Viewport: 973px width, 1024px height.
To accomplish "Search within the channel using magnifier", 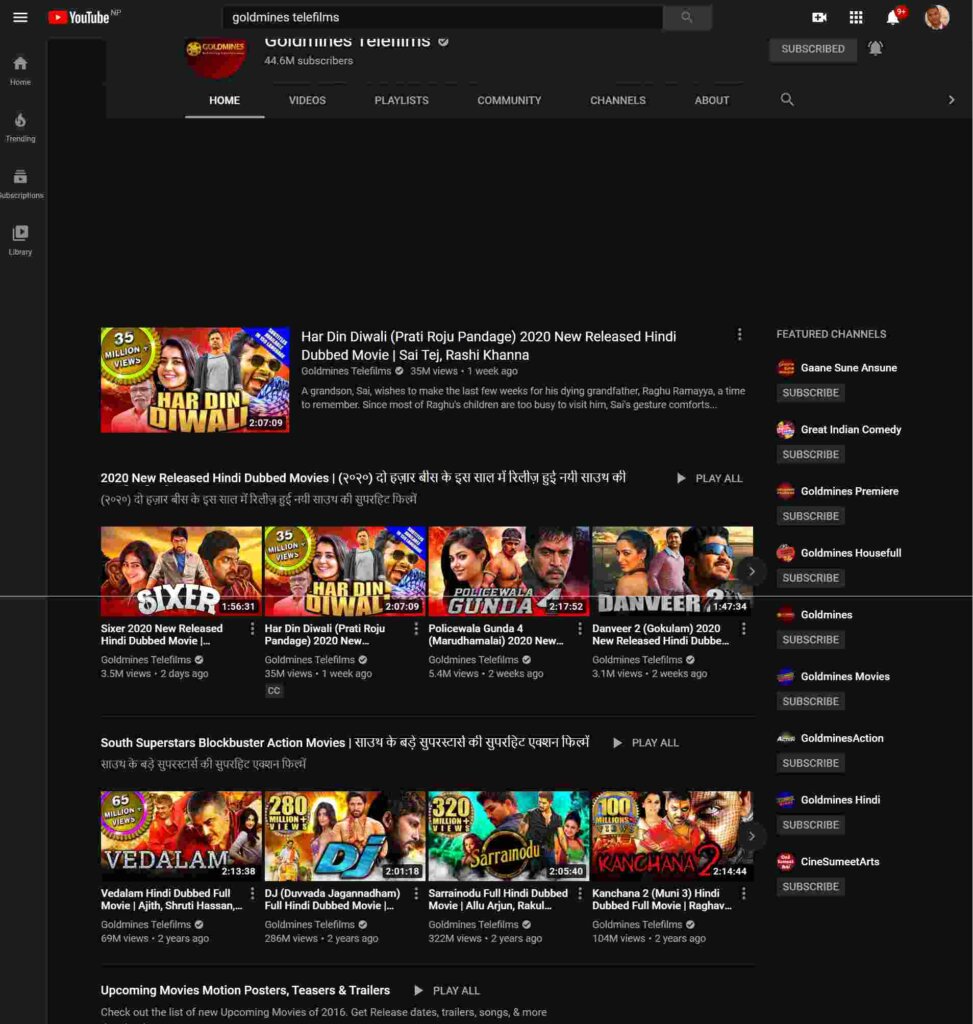I will point(787,99).
